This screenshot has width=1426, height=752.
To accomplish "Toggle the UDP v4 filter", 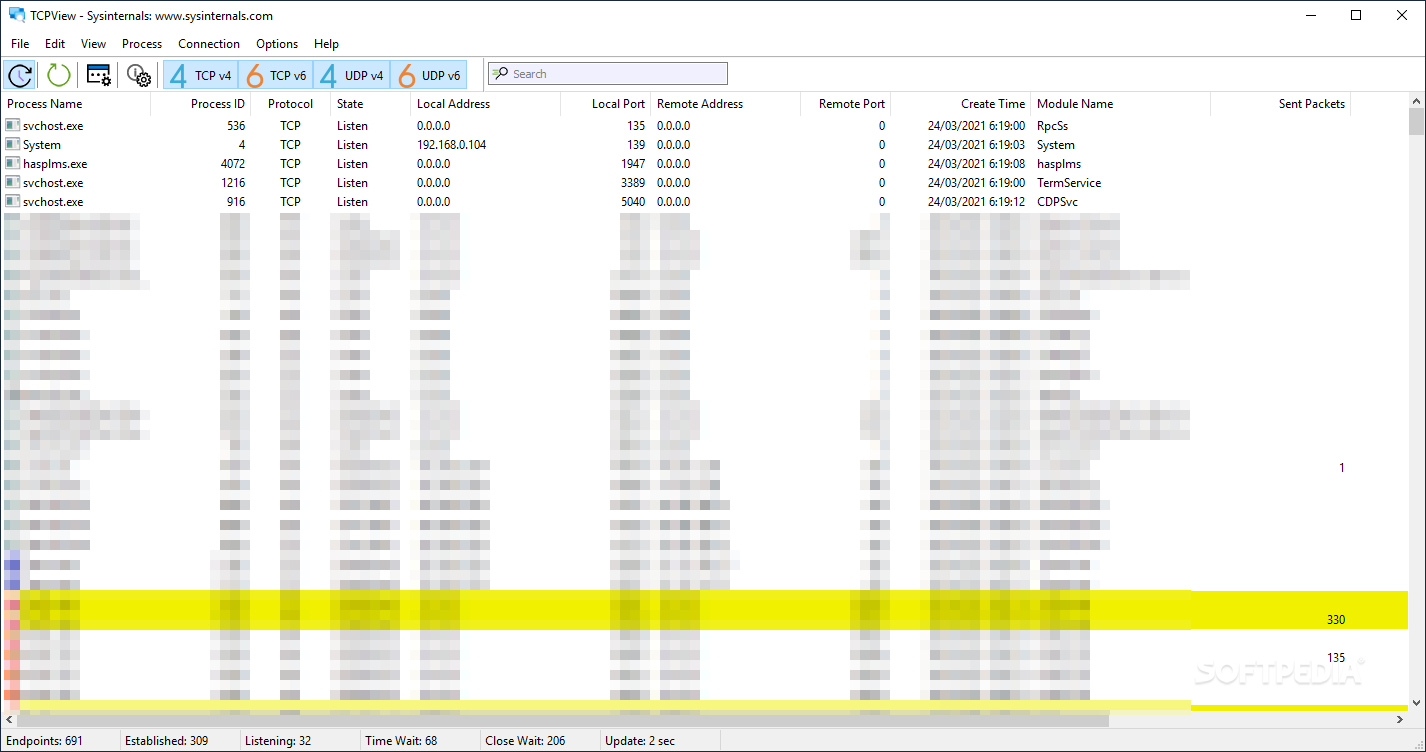I will 352,75.
